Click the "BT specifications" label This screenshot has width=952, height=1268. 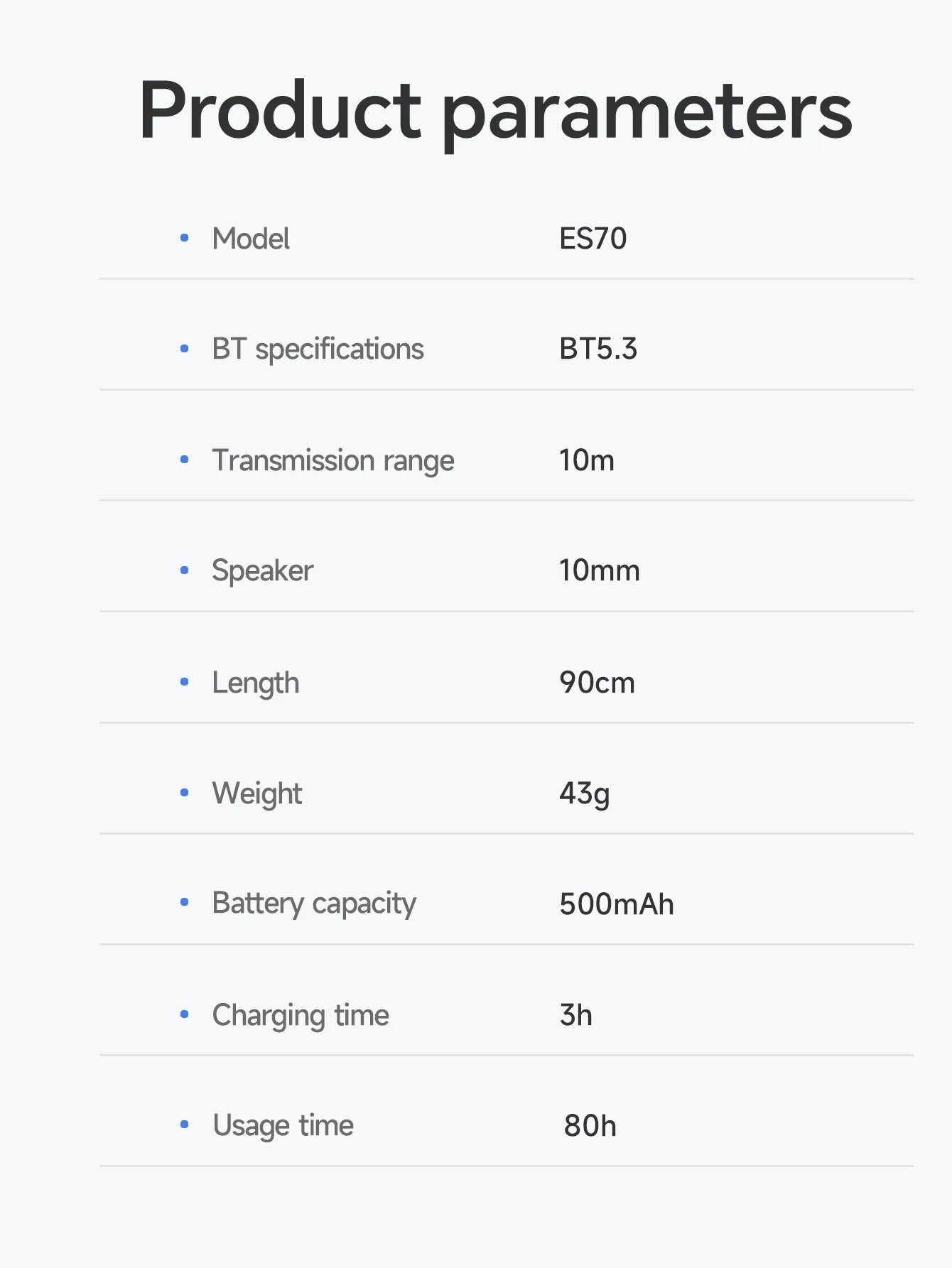point(318,349)
